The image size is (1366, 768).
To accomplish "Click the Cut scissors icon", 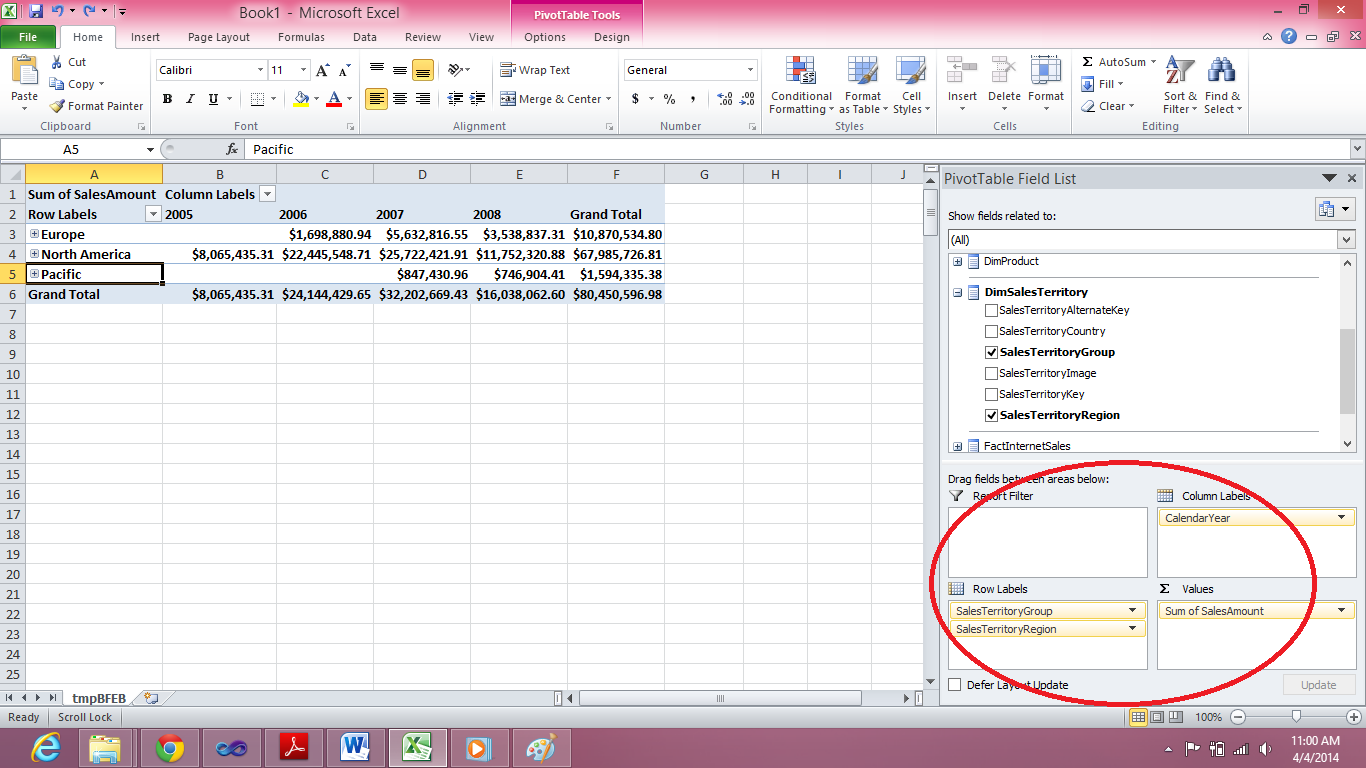I will click(56, 62).
